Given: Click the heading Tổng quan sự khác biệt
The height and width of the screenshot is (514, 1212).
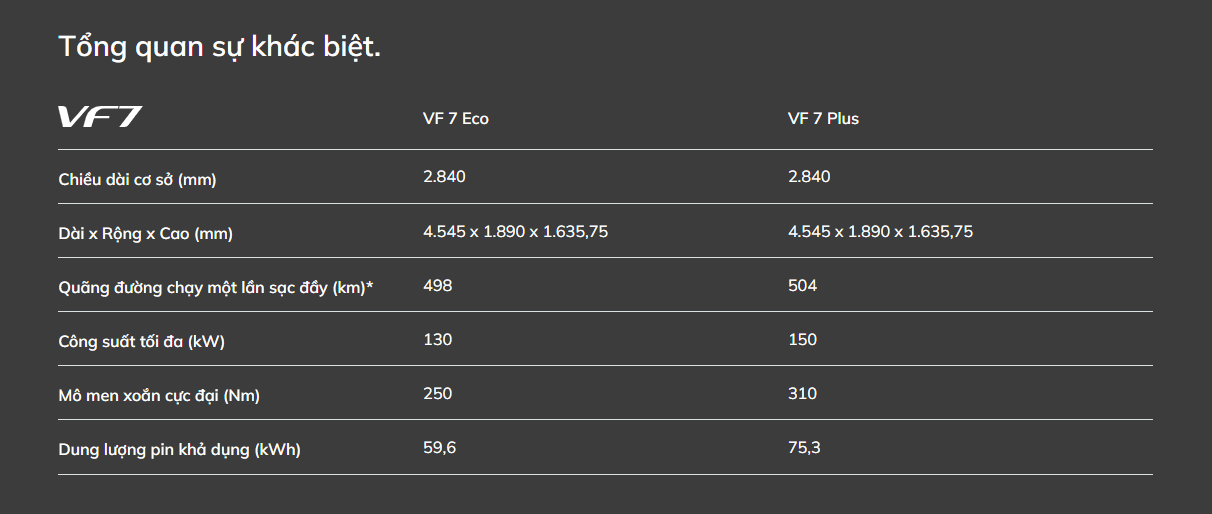Looking at the screenshot, I should pos(219,46).
